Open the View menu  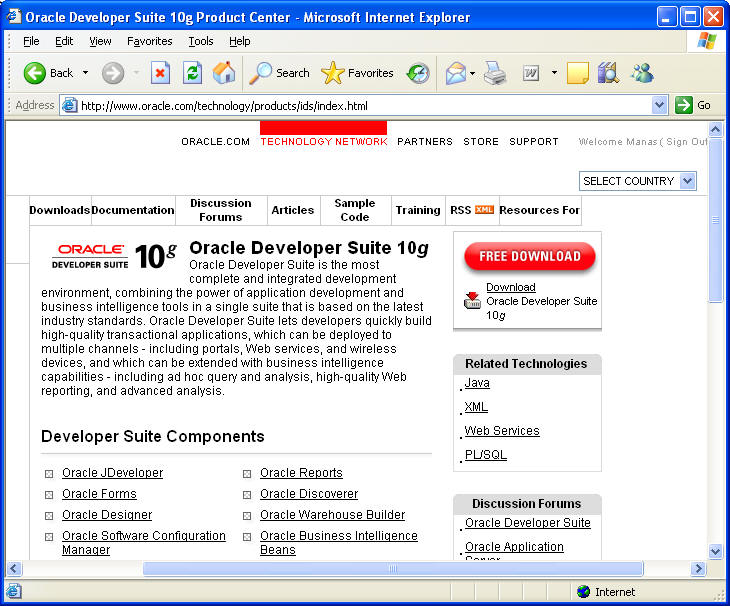coord(100,41)
